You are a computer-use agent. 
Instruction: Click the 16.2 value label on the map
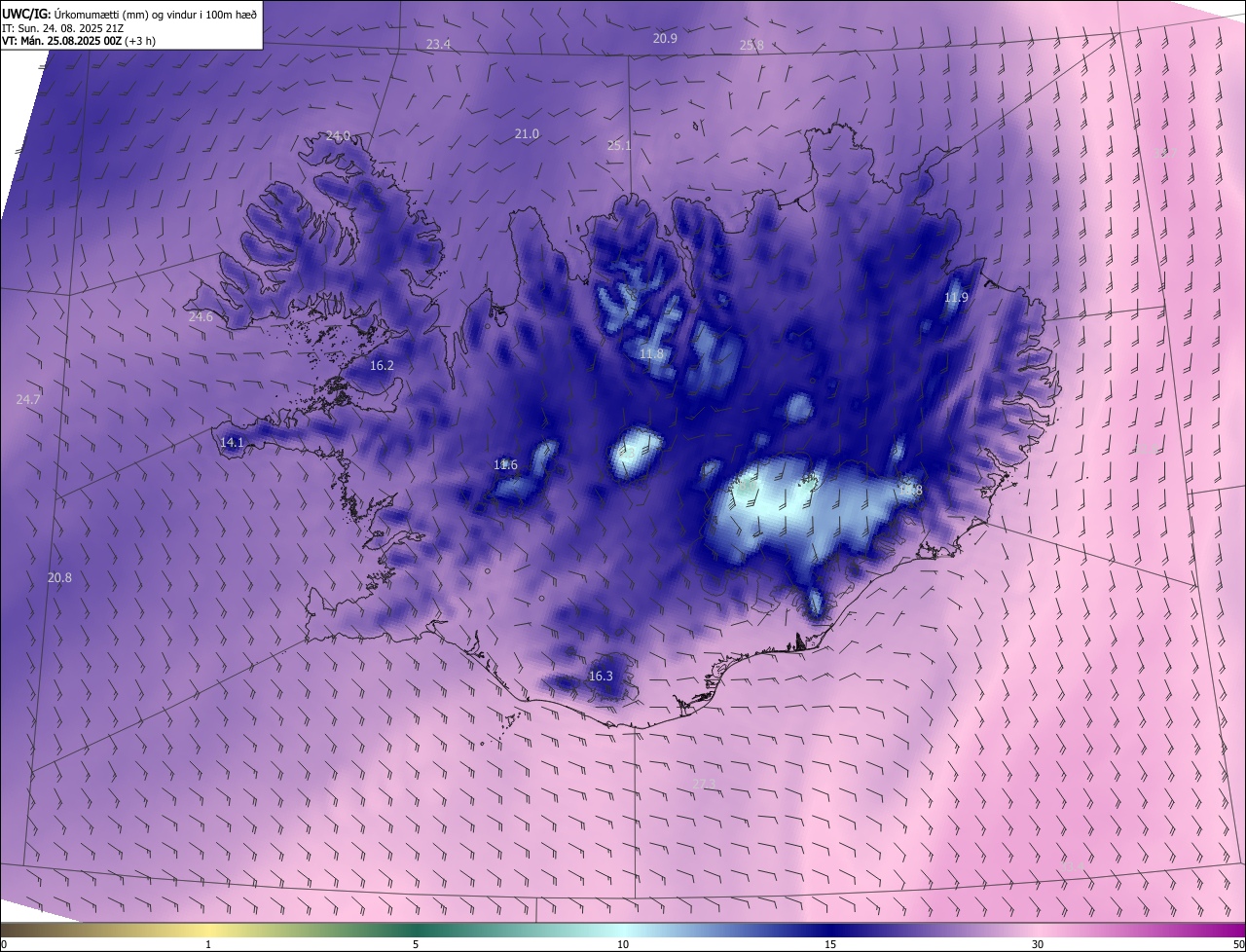[382, 365]
